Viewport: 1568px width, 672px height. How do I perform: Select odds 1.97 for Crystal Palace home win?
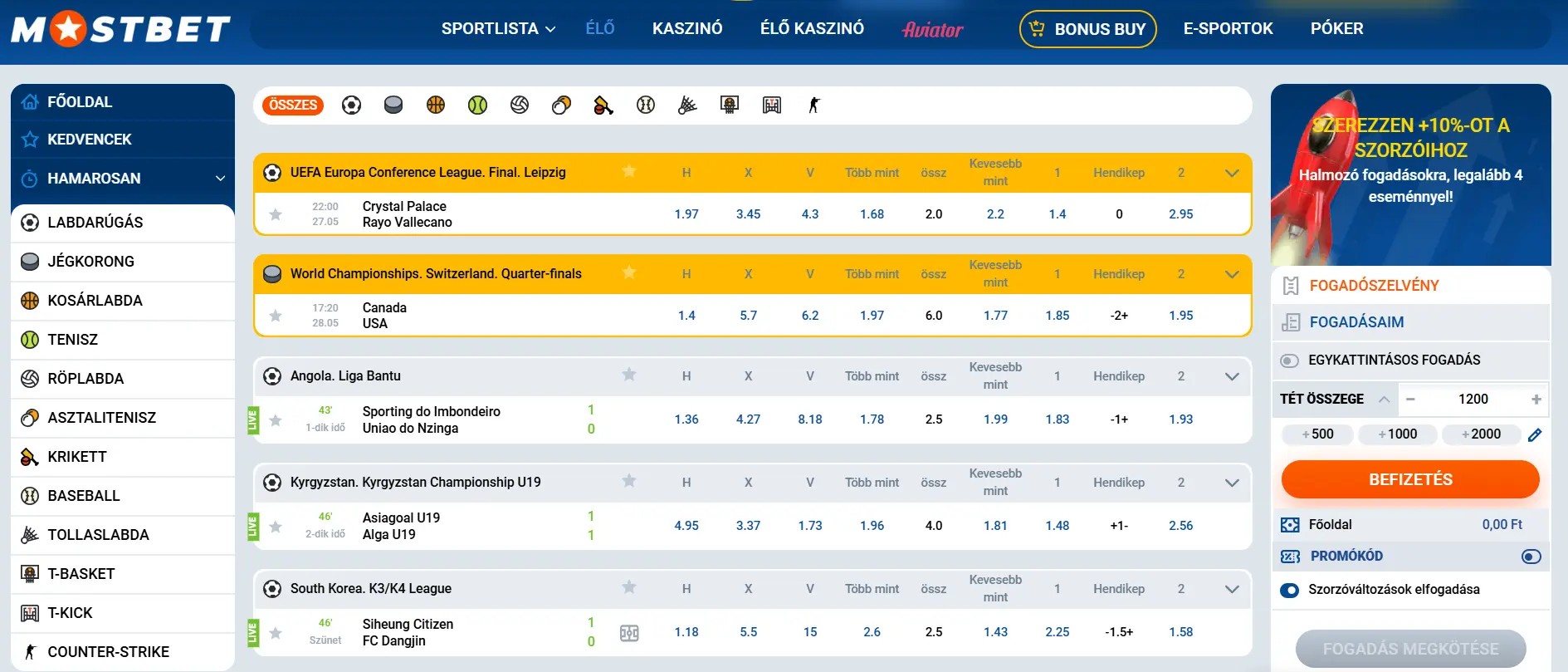pos(686,214)
